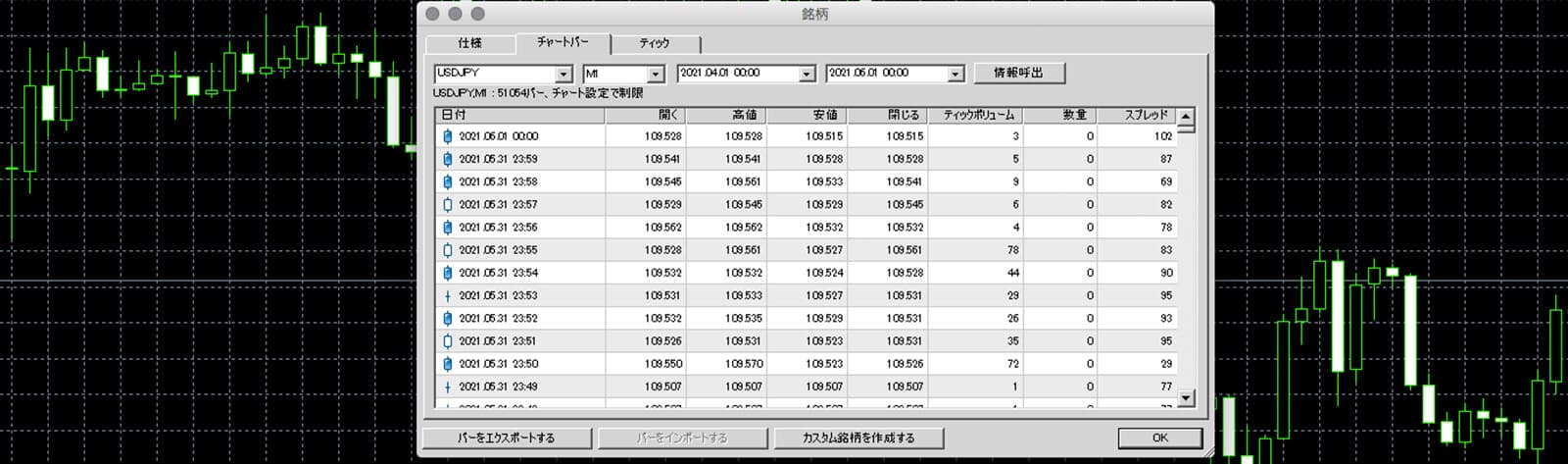Sort by the 数量 column header
Screen dimensions: 1568x464
point(1060,116)
